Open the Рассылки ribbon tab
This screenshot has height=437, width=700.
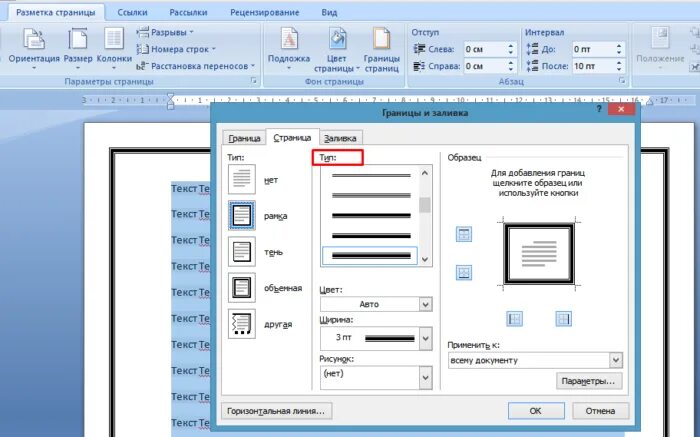pyautogui.click(x=188, y=12)
